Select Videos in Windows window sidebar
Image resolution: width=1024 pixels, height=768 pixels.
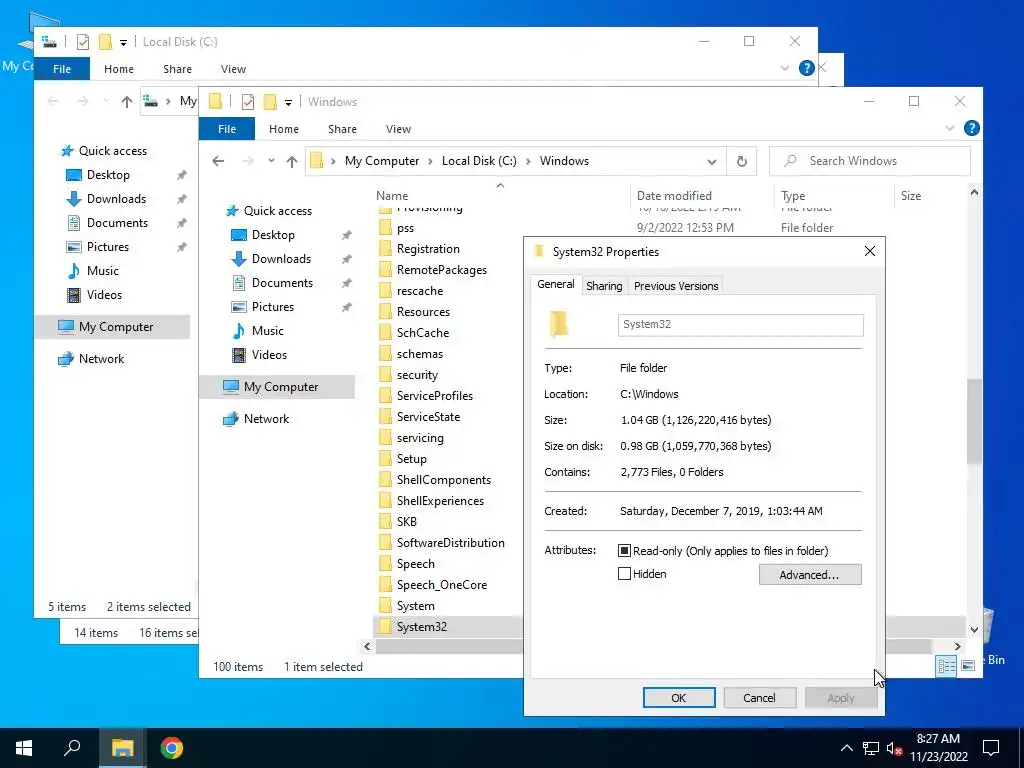click(269, 355)
